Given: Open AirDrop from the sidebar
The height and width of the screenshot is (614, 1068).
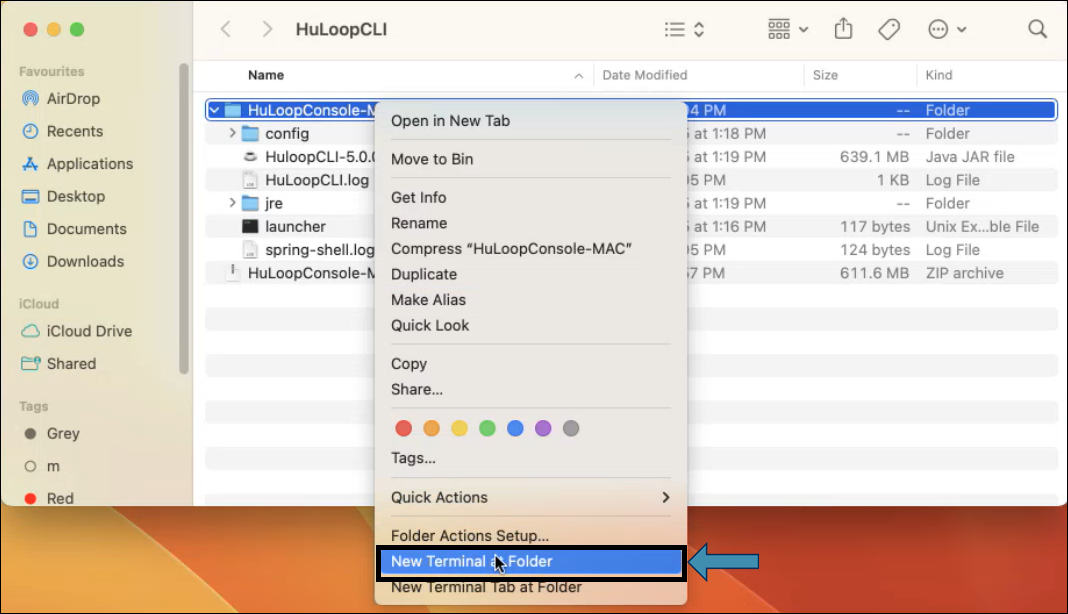Looking at the screenshot, I should 73,99.
